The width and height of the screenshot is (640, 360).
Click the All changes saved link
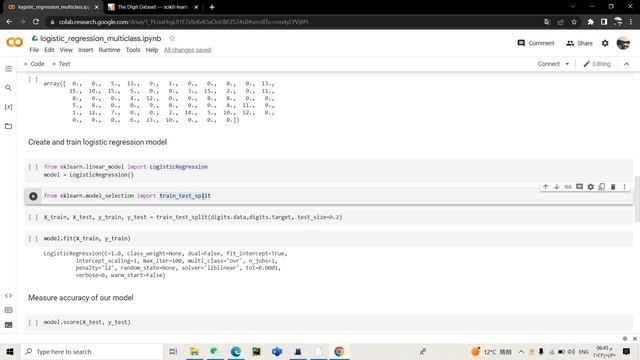coord(187,50)
